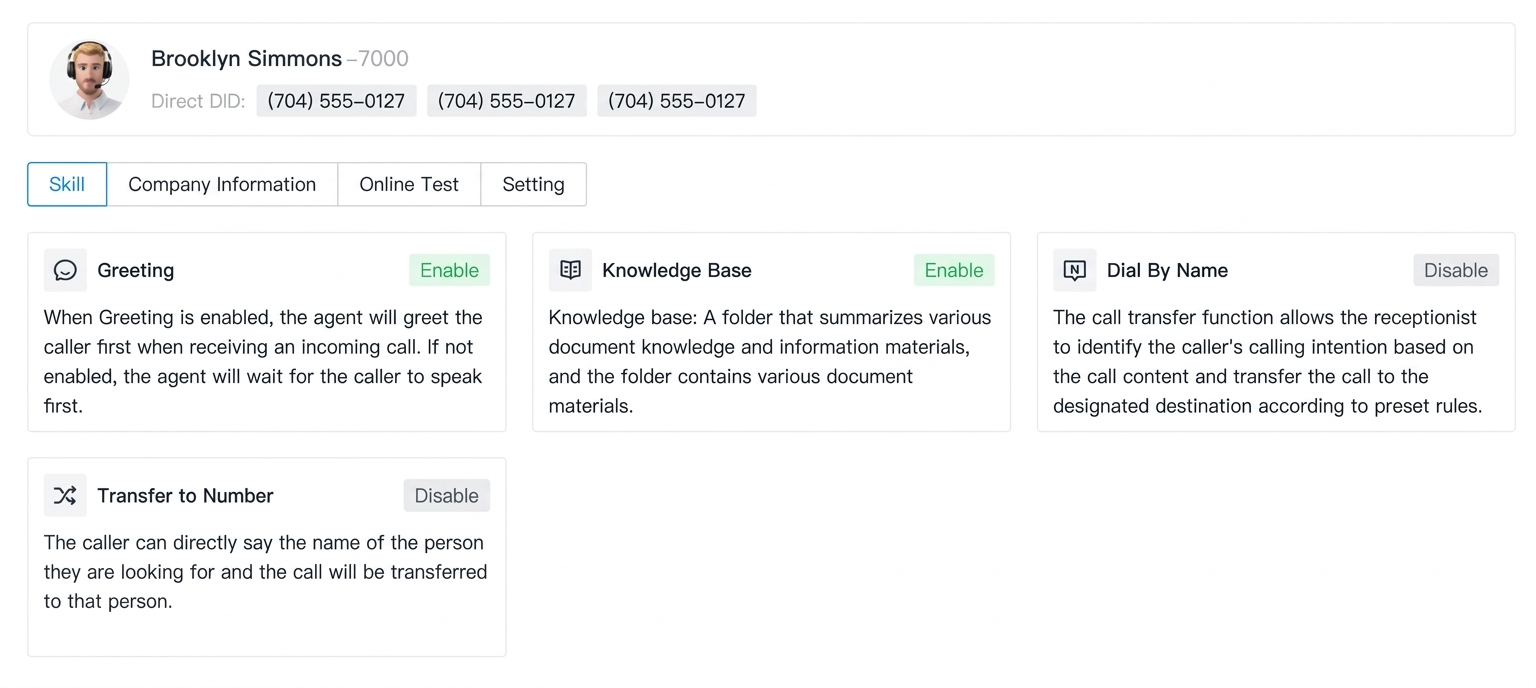The height and width of the screenshot is (688, 1536).
Task: Switch to the Company Information tab
Action: coord(222,184)
